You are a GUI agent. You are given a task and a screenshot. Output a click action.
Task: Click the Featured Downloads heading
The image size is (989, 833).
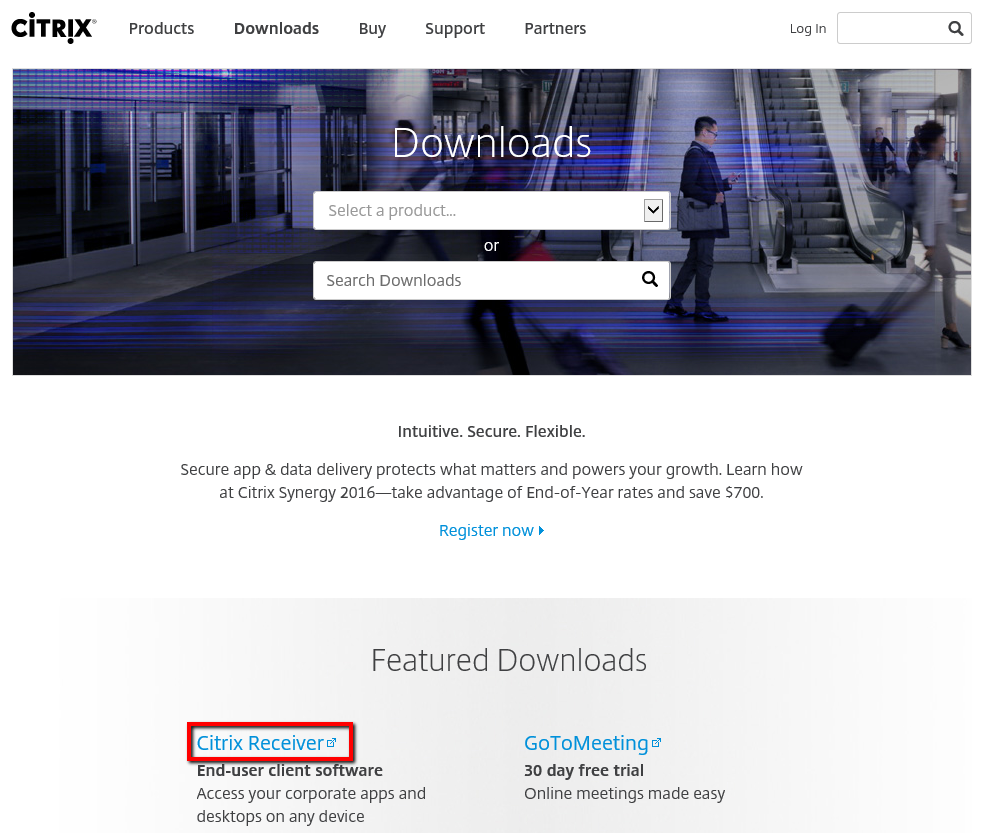tap(509, 660)
